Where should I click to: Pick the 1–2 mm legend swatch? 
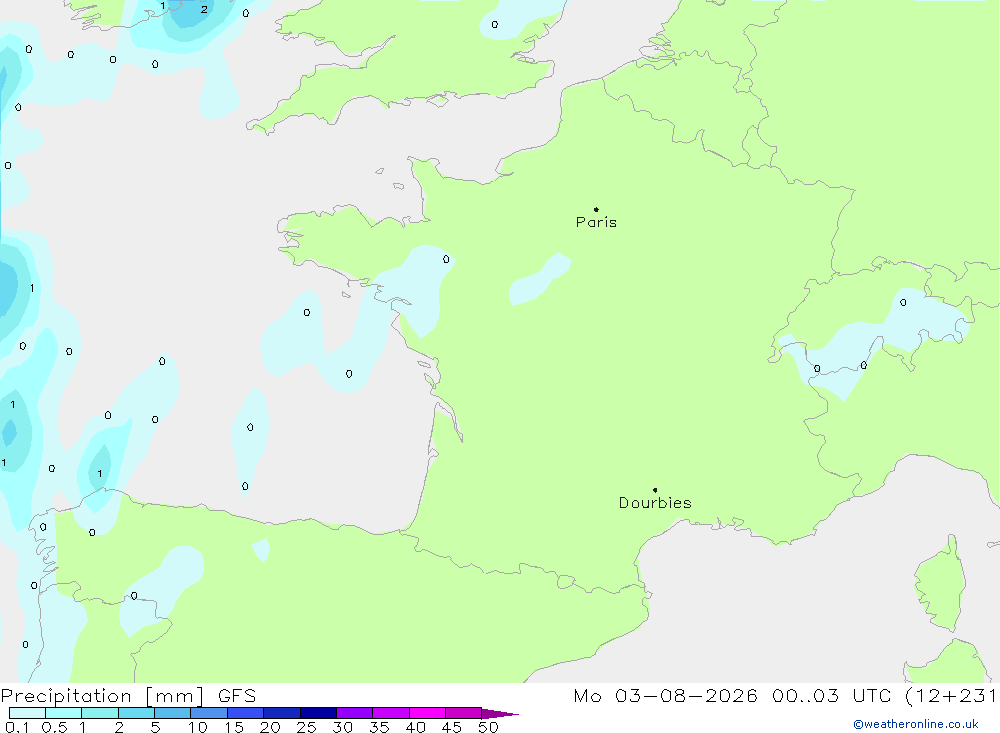pyautogui.click(x=100, y=713)
